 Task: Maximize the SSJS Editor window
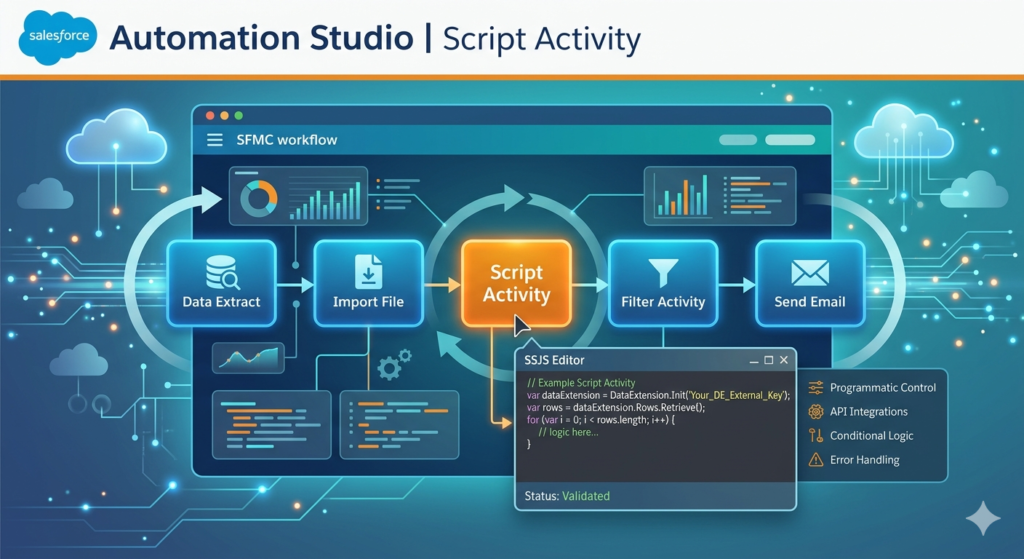pos(769,360)
